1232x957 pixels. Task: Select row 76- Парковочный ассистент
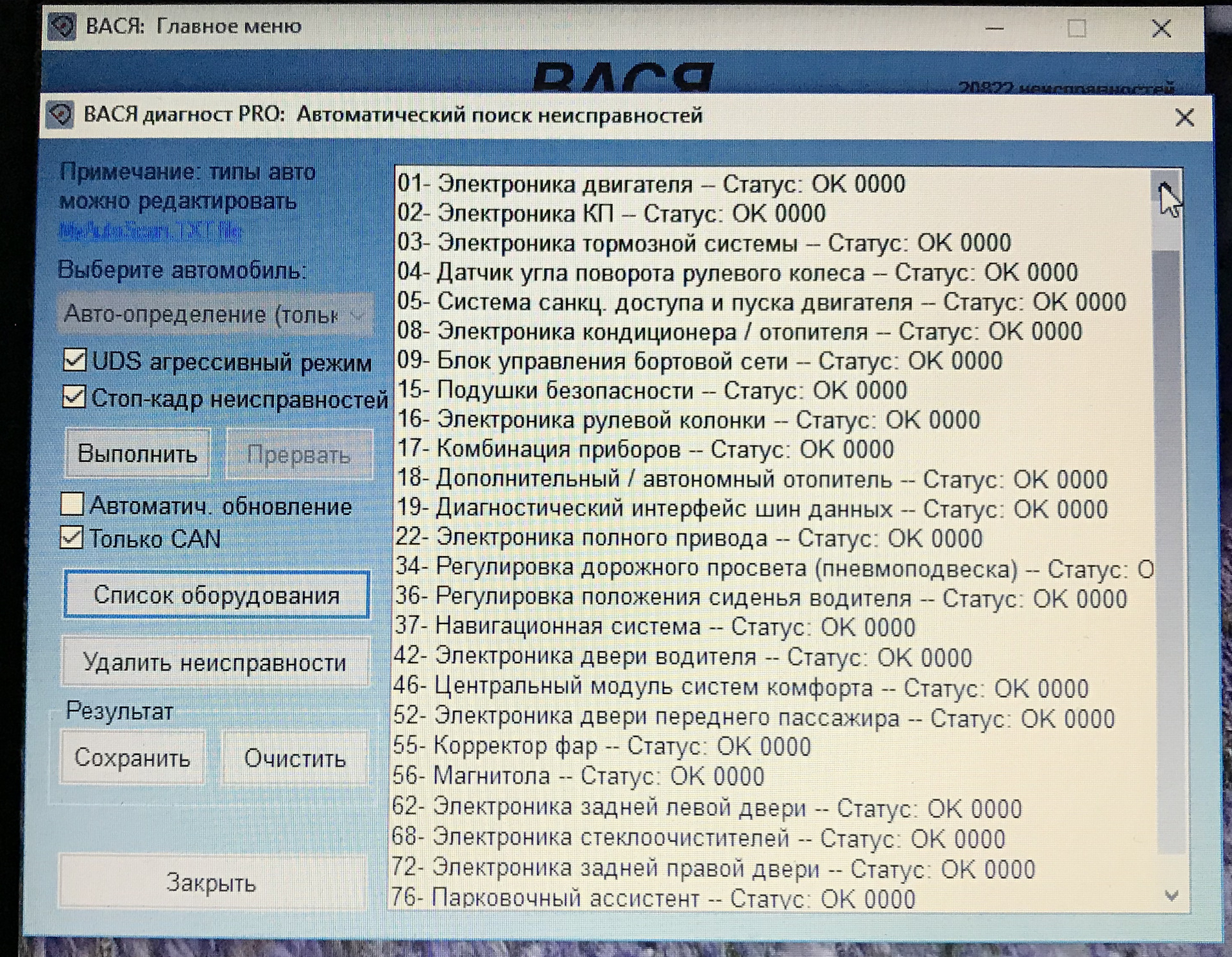(x=653, y=898)
